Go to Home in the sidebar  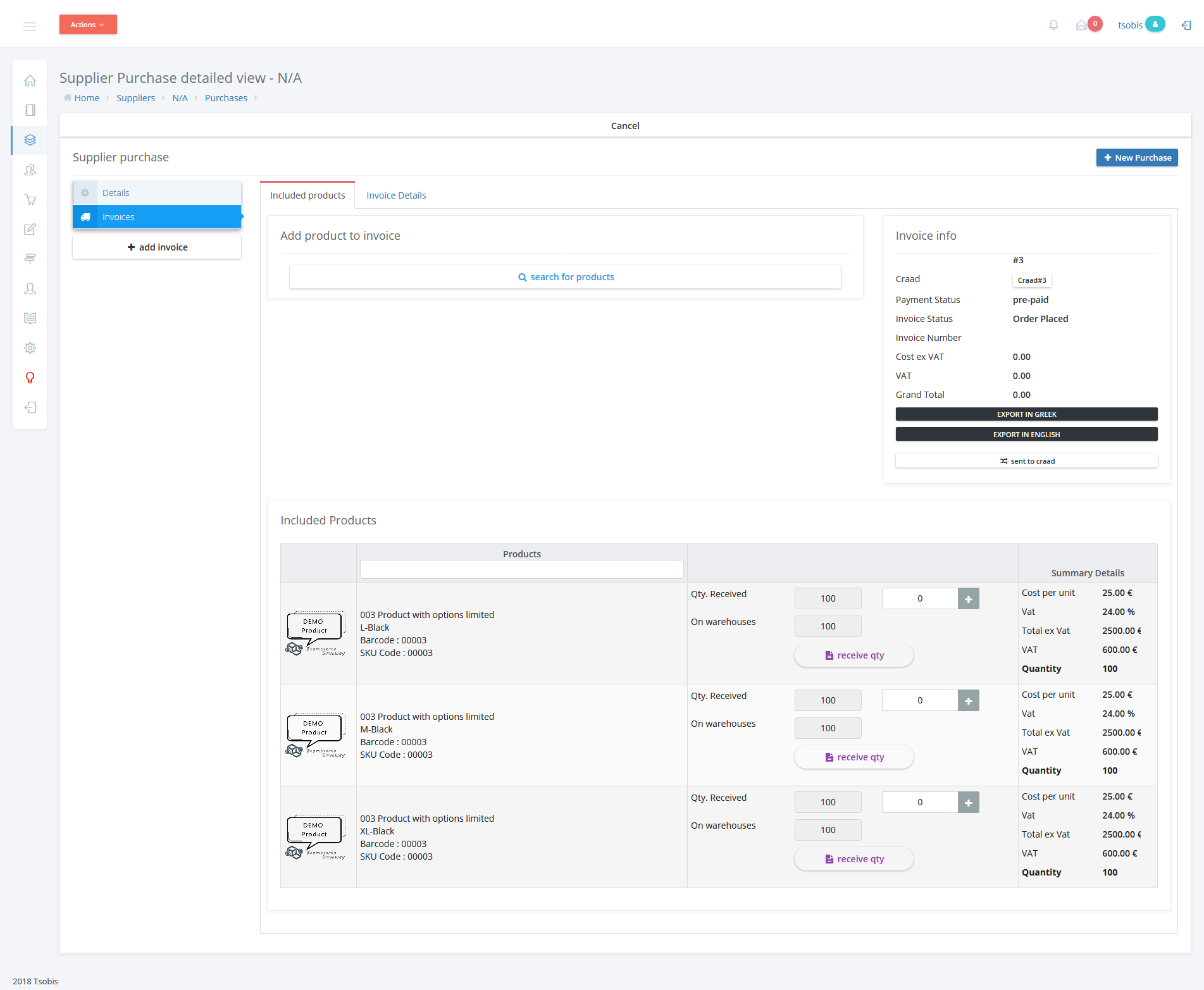[x=30, y=80]
